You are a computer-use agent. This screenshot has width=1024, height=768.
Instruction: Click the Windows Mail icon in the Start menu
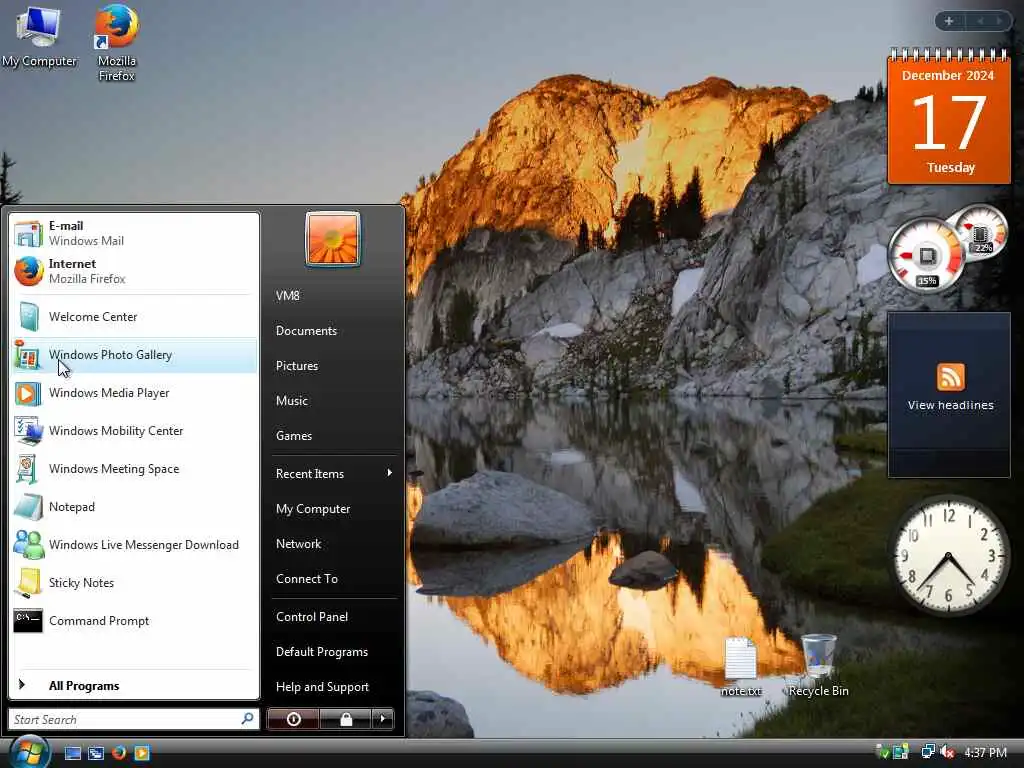(28, 233)
